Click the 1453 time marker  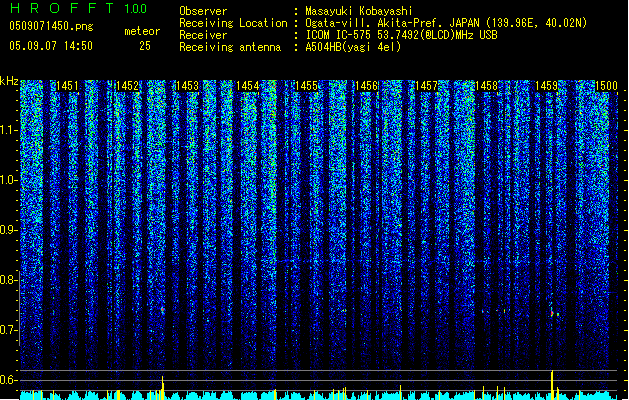187,86
